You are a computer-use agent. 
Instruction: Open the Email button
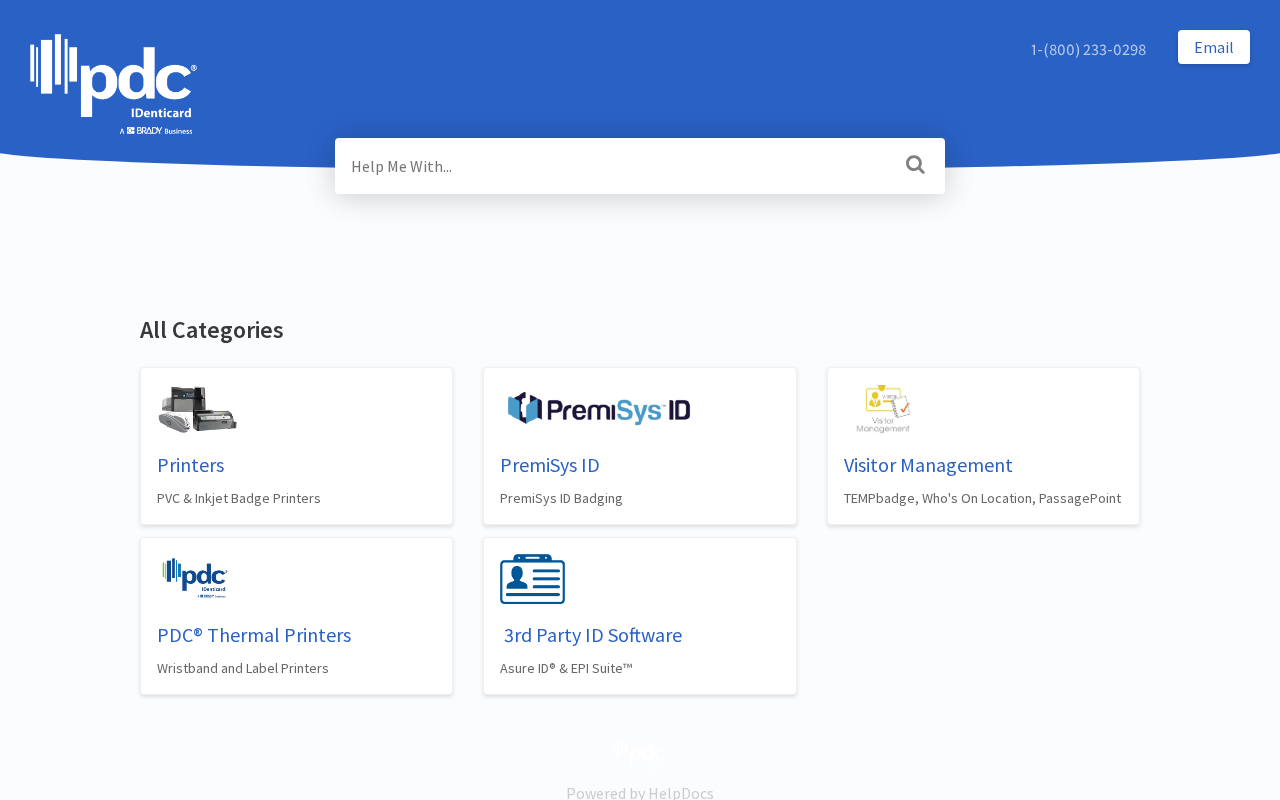[x=1214, y=47]
